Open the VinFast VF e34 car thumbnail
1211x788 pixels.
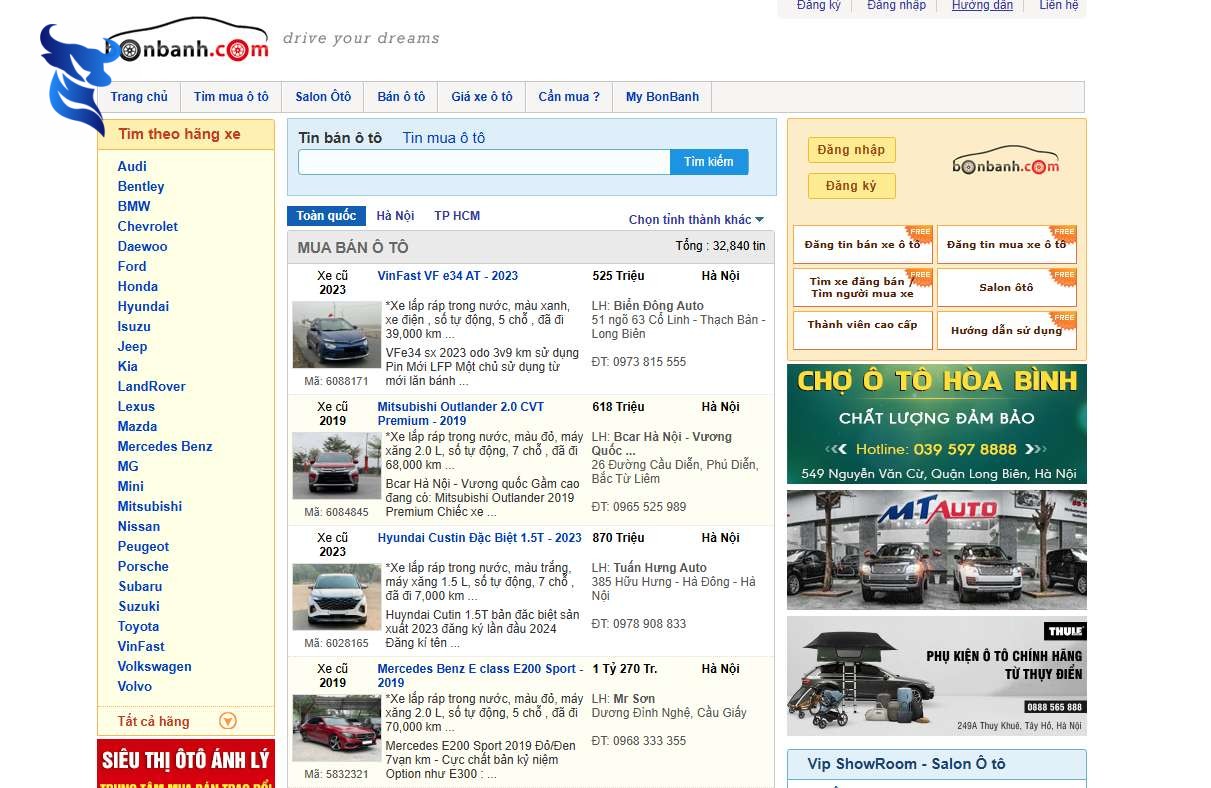coord(336,335)
